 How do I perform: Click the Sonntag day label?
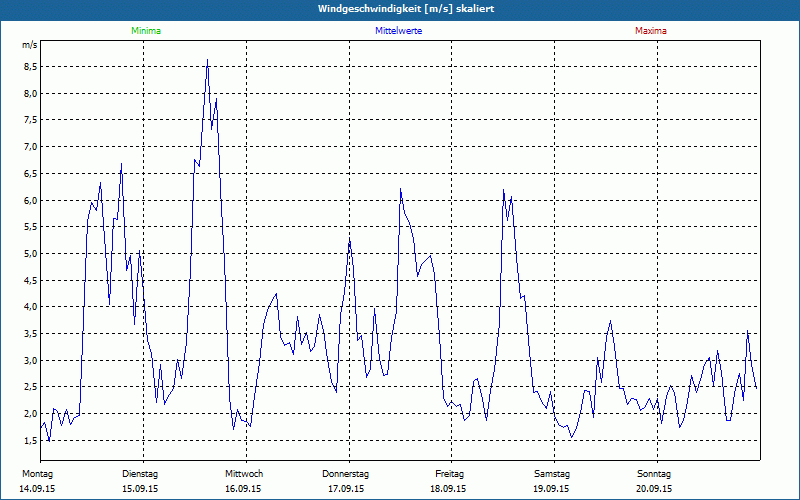tap(654, 474)
